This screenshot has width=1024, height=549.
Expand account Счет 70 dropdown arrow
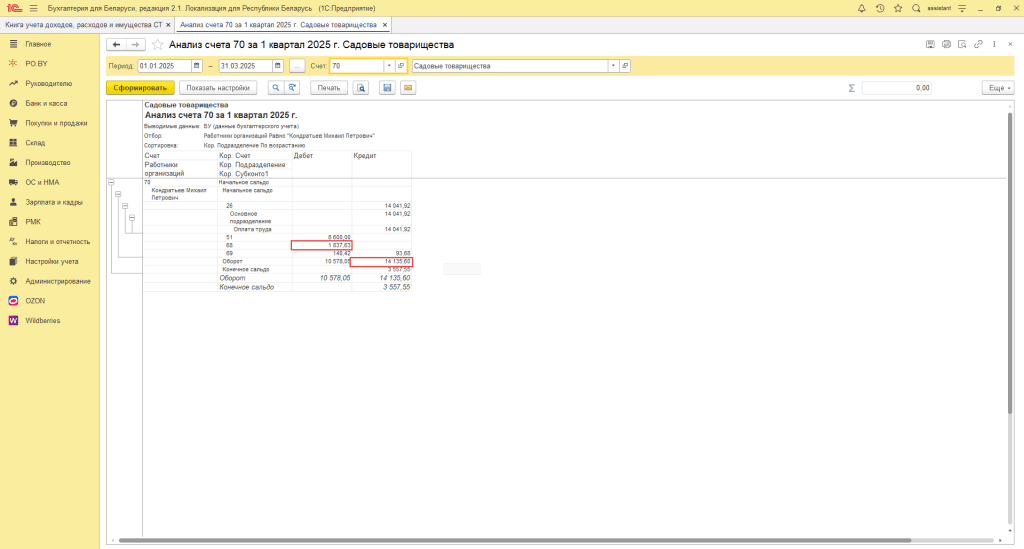coord(389,66)
